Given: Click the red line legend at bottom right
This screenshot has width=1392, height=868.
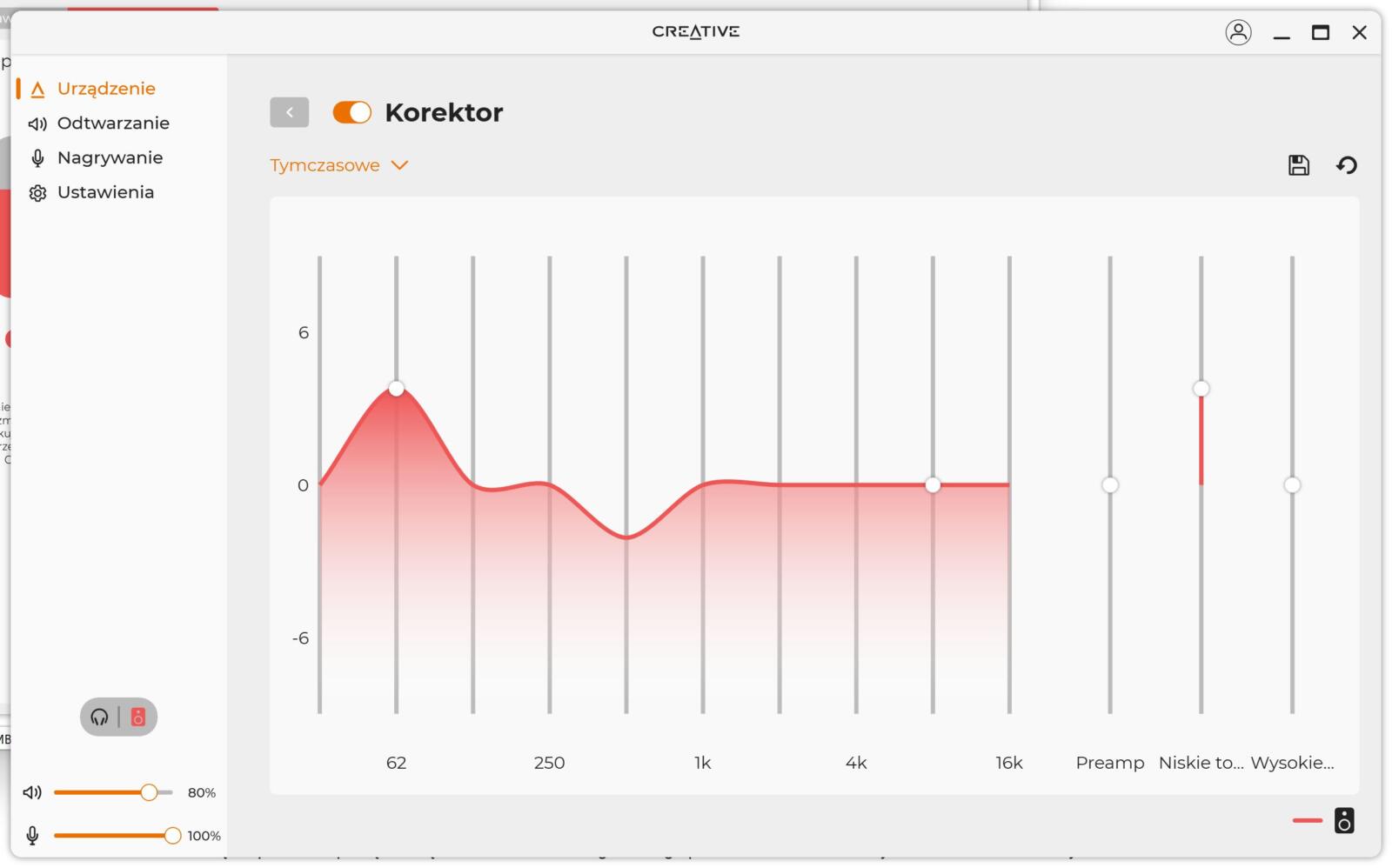Looking at the screenshot, I should point(1308,820).
